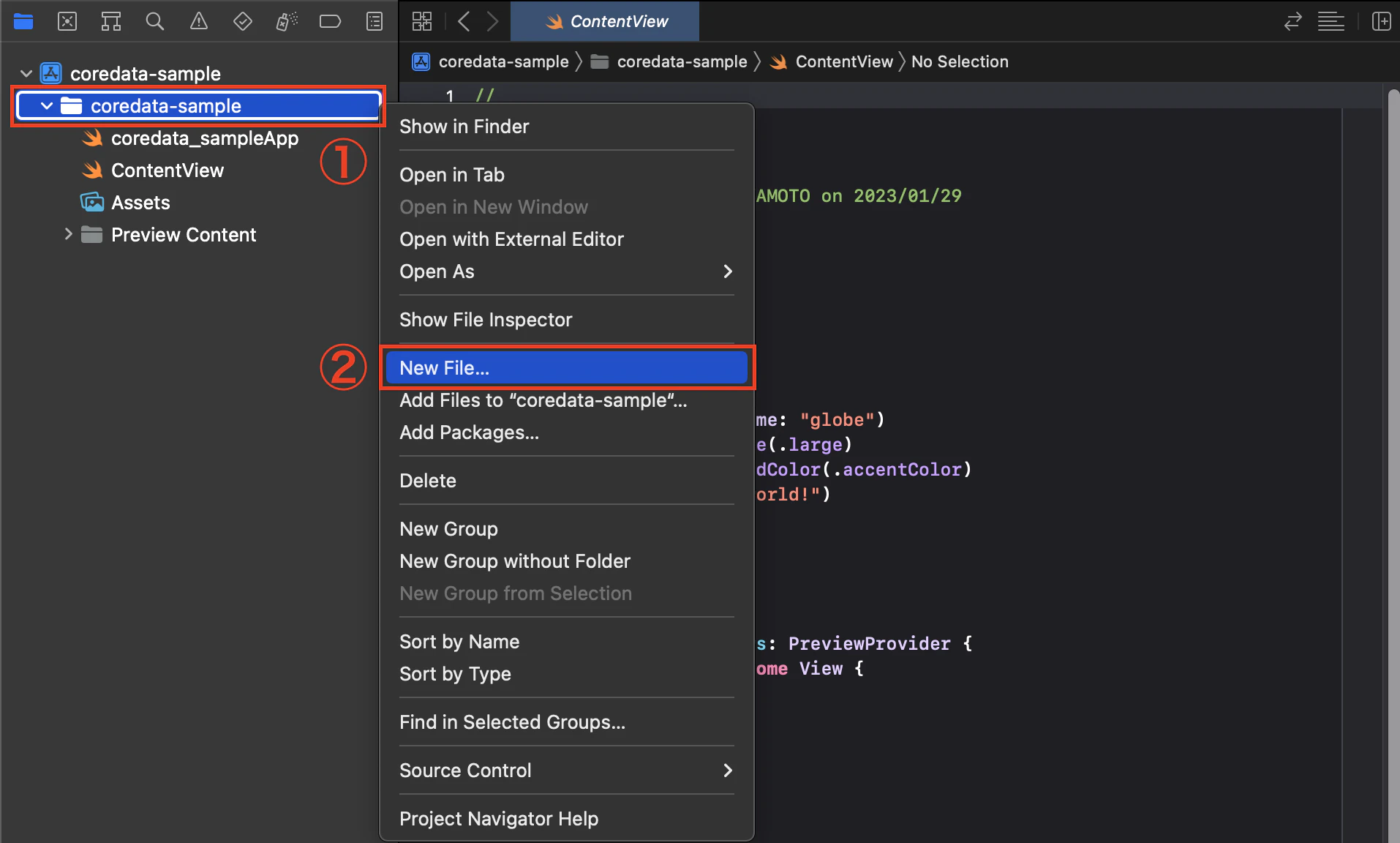This screenshot has height=843, width=1400.
Task: Choose Add Packages...
Action: (566, 432)
